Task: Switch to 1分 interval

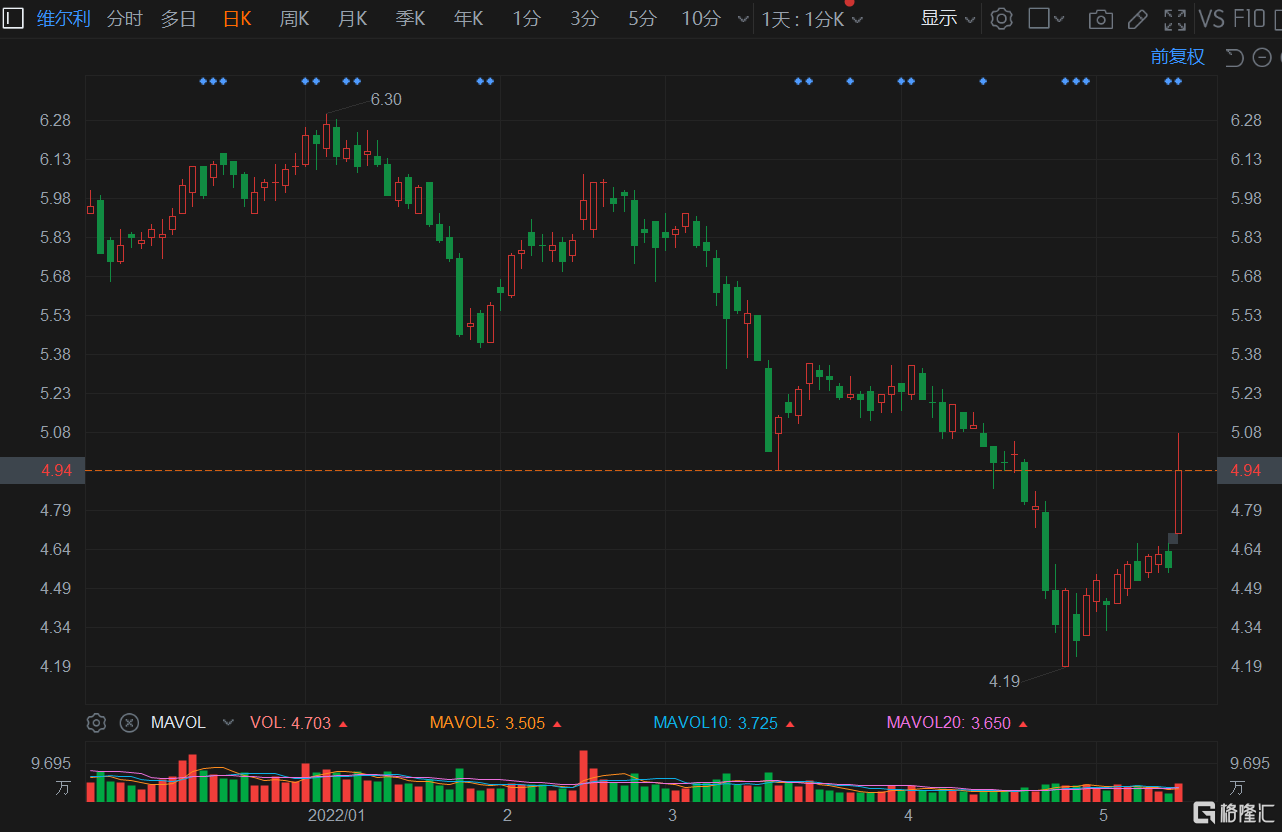Action: [527, 18]
